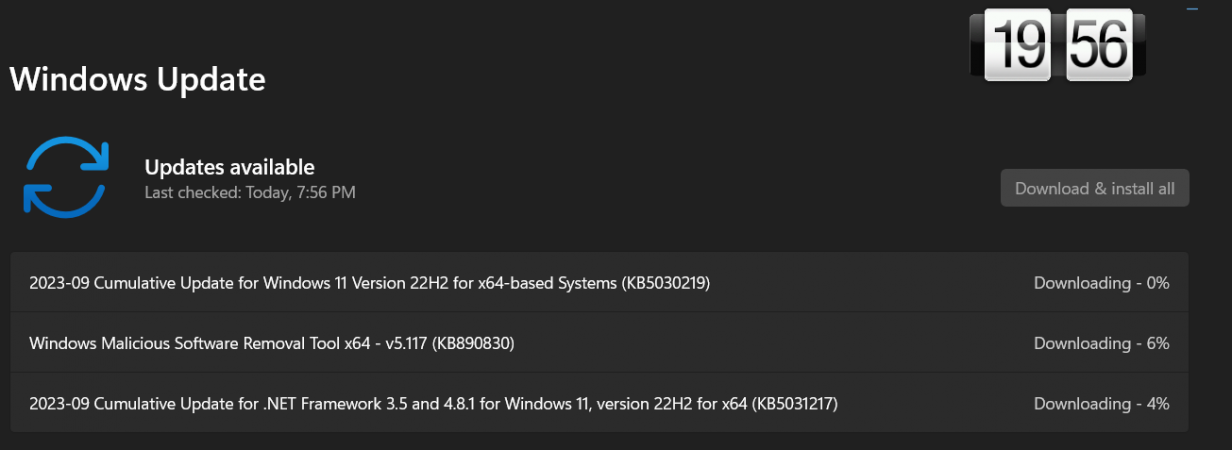1232x450 pixels.
Task: Click the small blue dash at top-right
Action: tap(1191, 9)
